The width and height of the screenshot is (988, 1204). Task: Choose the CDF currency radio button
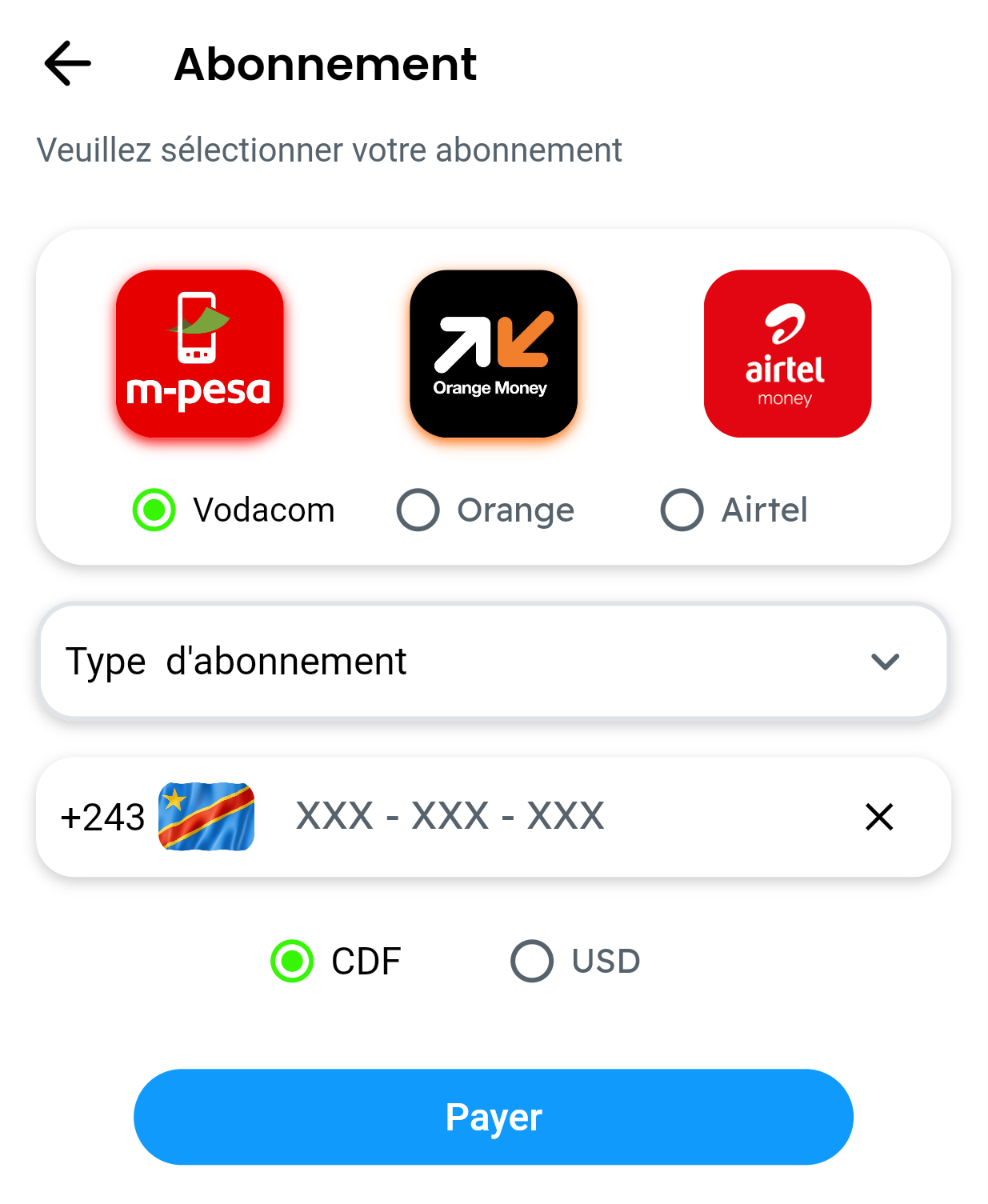[x=292, y=961]
